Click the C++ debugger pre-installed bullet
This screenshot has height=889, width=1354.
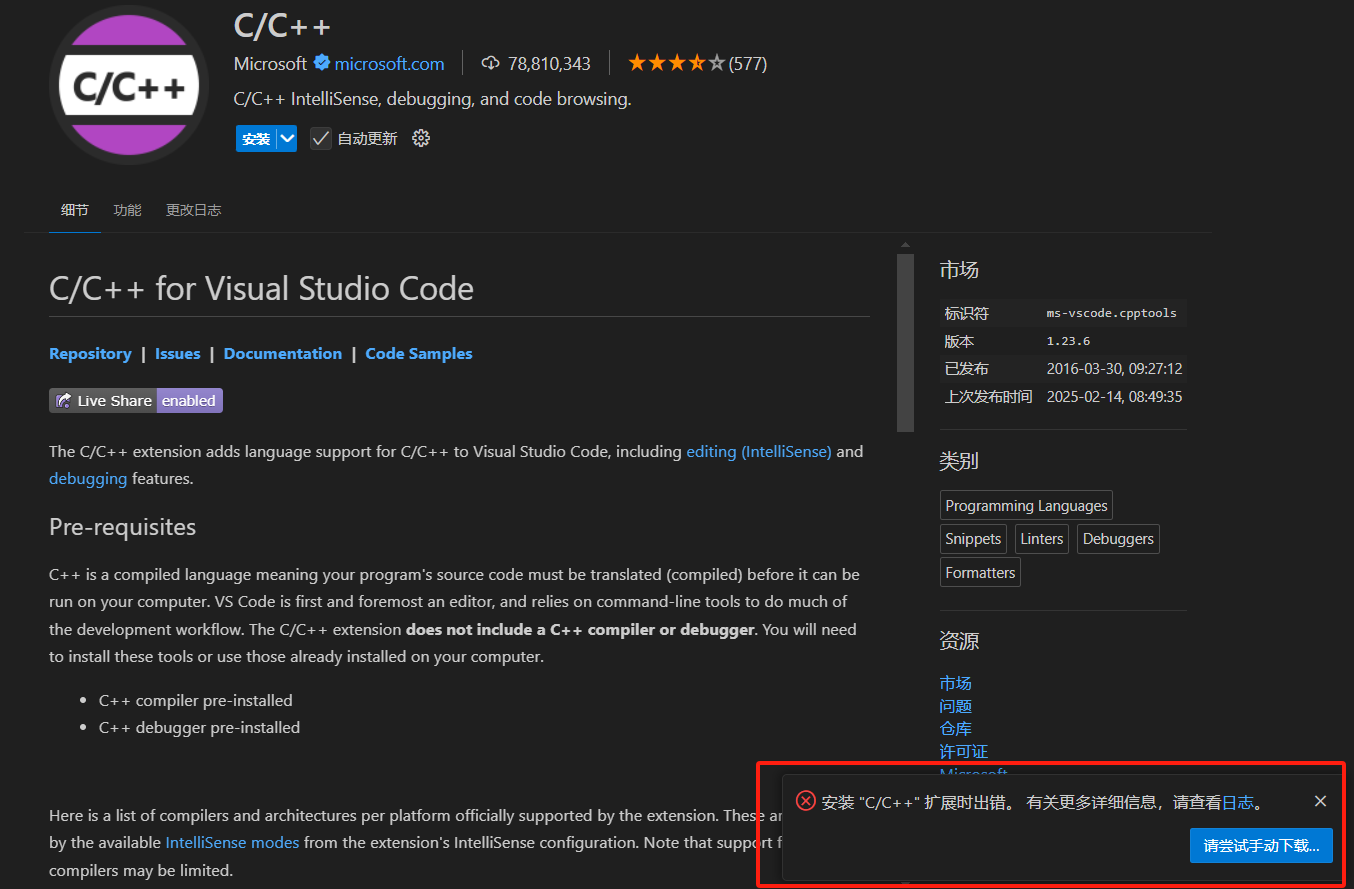tap(199, 727)
